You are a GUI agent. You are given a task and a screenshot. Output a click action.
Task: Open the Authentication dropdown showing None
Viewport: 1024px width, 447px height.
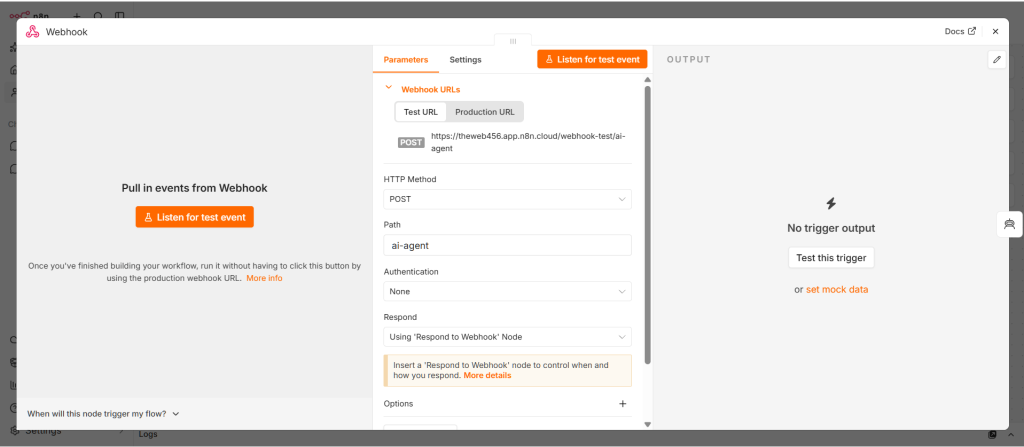[507, 291]
